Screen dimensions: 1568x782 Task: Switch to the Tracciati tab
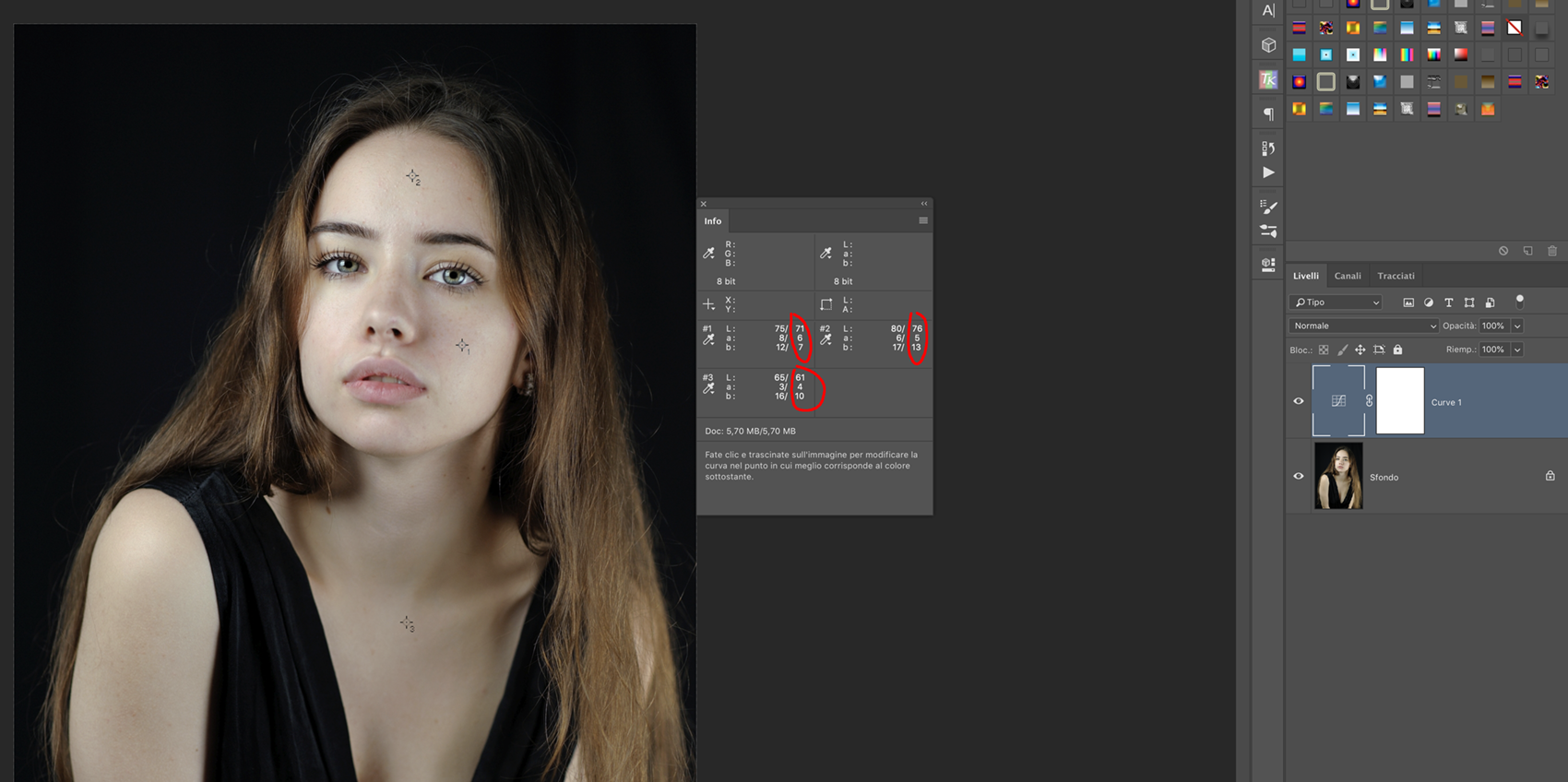point(1396,276)
